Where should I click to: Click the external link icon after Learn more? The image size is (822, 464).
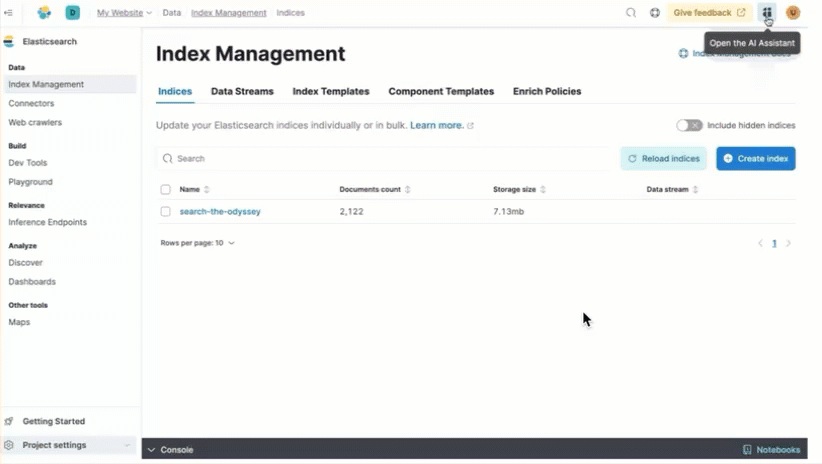tap(470, 126)
